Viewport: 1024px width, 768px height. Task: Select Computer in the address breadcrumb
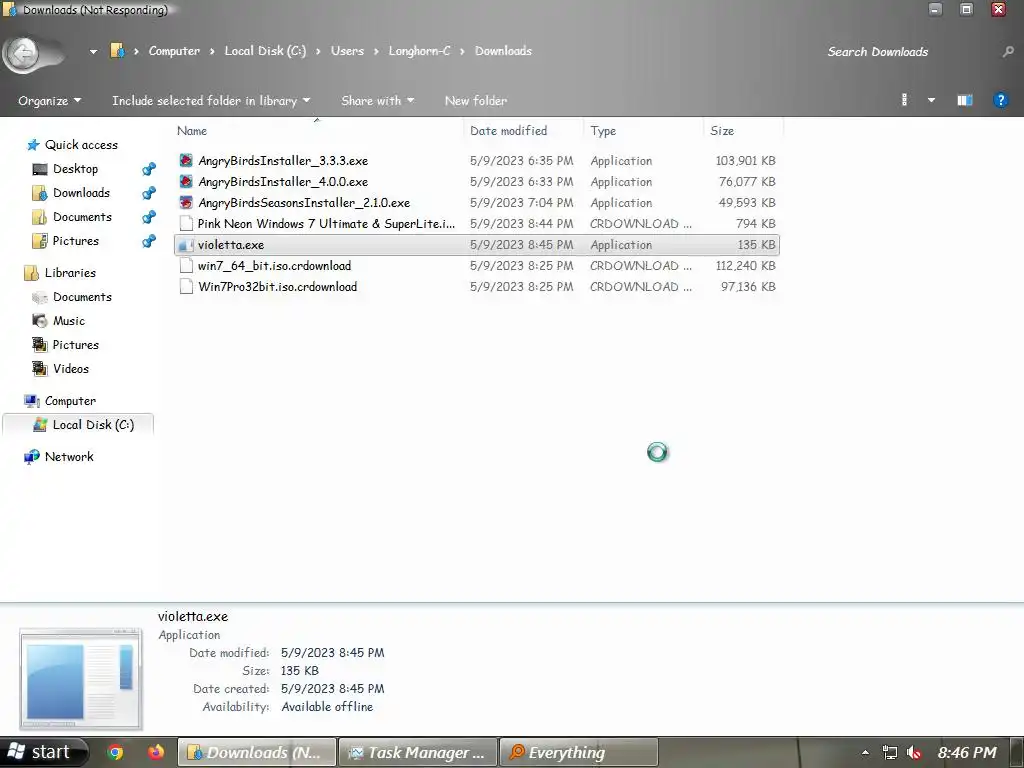click(x=174, y=51)
